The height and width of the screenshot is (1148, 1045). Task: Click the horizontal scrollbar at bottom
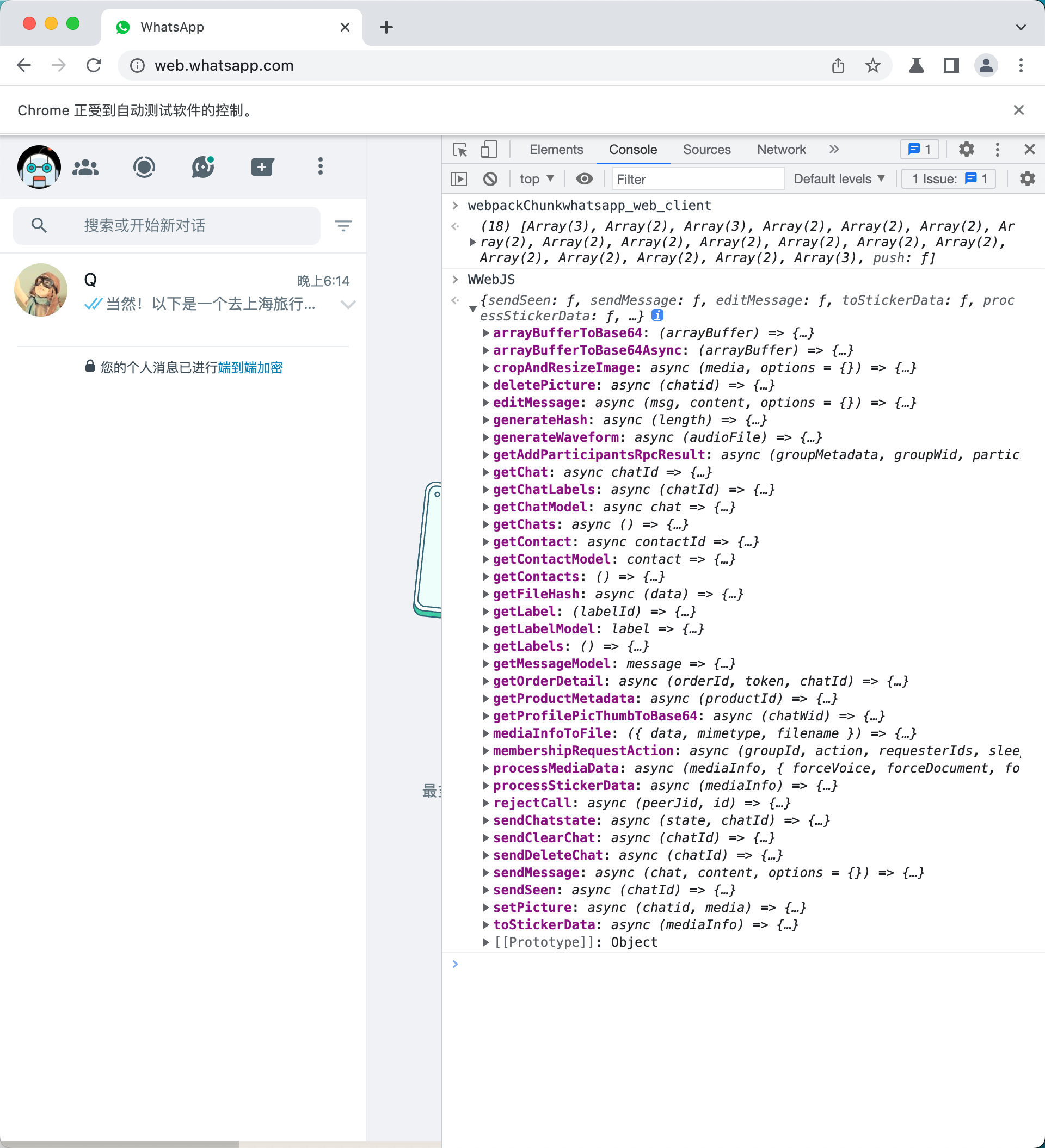coord(119,1144)
